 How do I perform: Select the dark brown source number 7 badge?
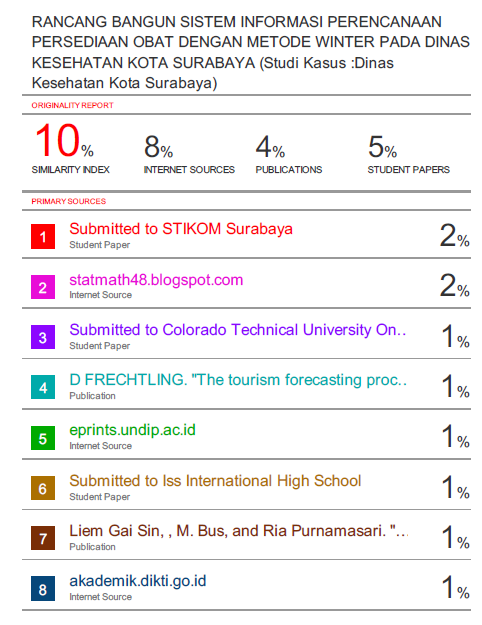(43, 539)
